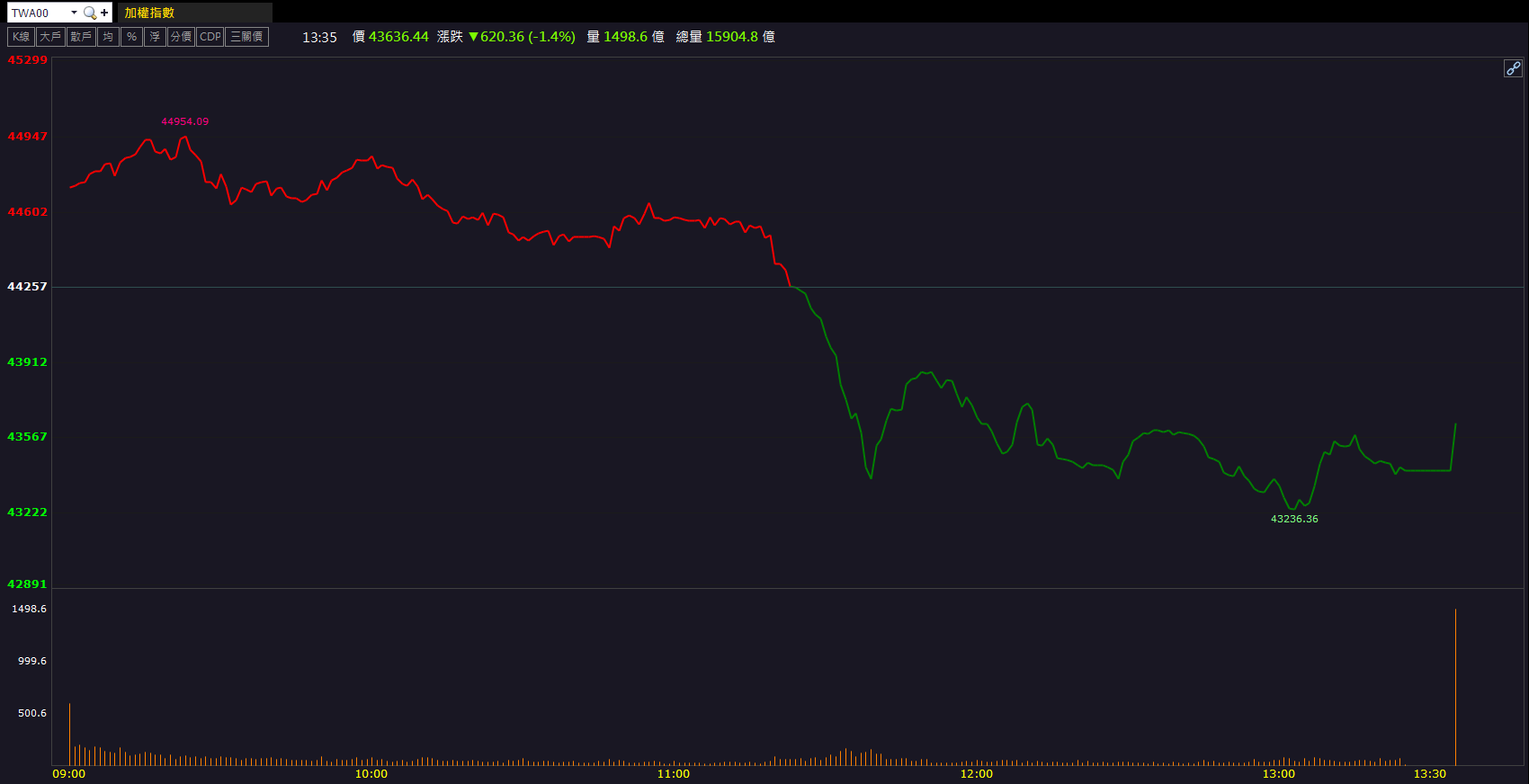
Task: Click the 44947 price axis label
Action: pos(27,137)
